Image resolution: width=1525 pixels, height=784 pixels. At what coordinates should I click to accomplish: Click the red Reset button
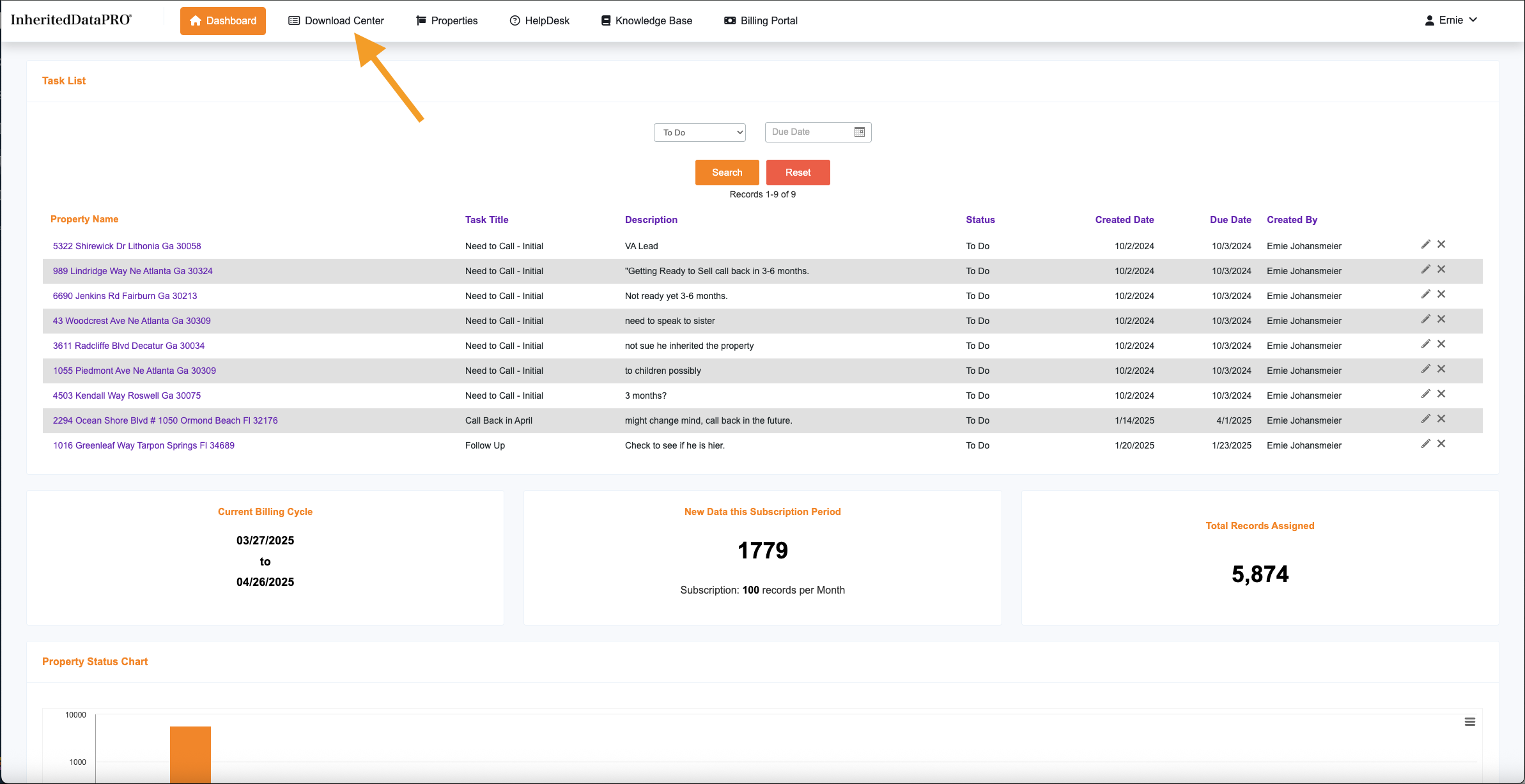pyautogui.click(x=798, y=173)
